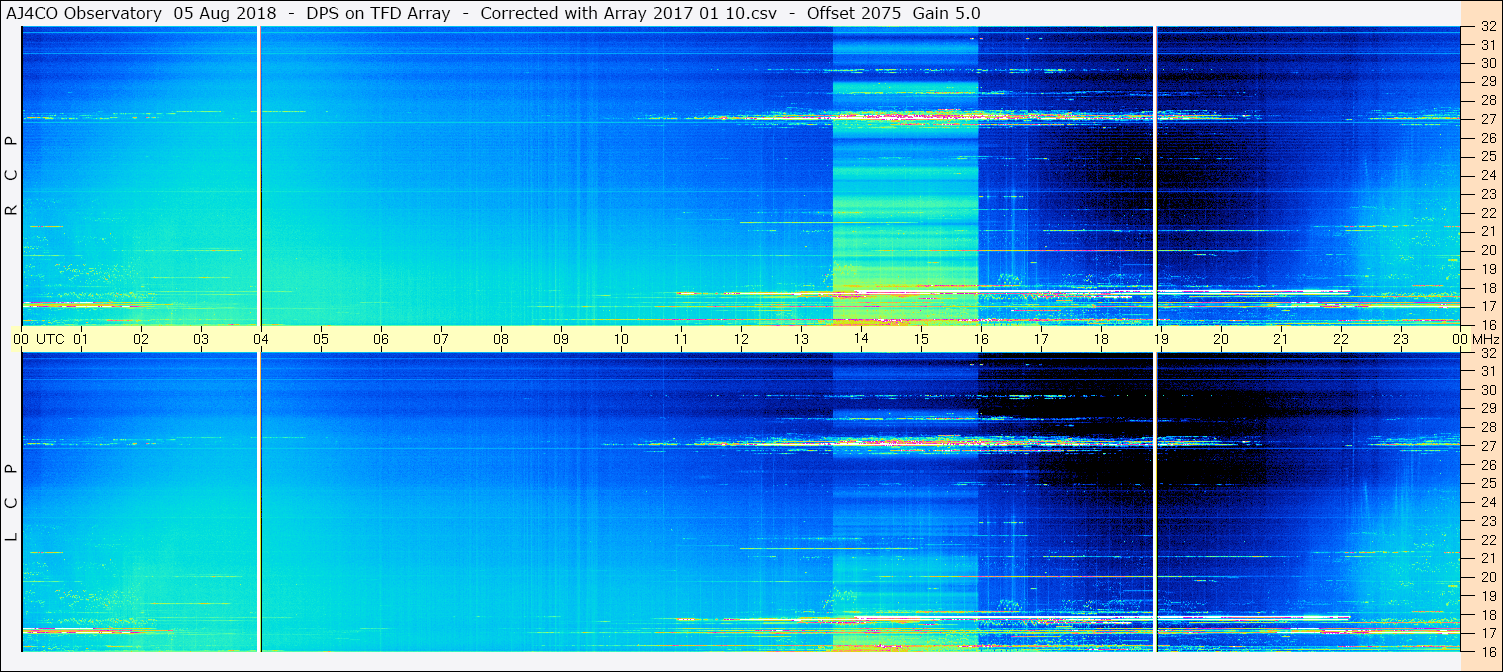Select hour 22 on the UTC time axis
The width and height of the screenshot is (1503, 672).
pos(1341,339)
